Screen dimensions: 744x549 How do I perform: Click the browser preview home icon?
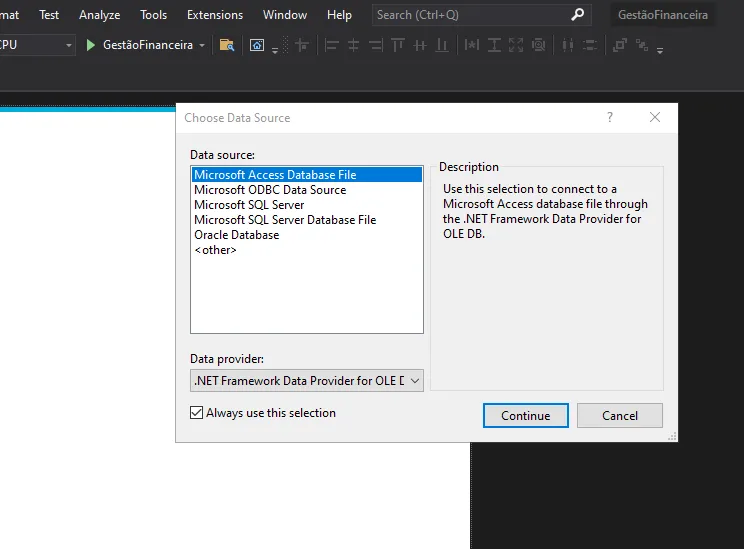(257, 45)
